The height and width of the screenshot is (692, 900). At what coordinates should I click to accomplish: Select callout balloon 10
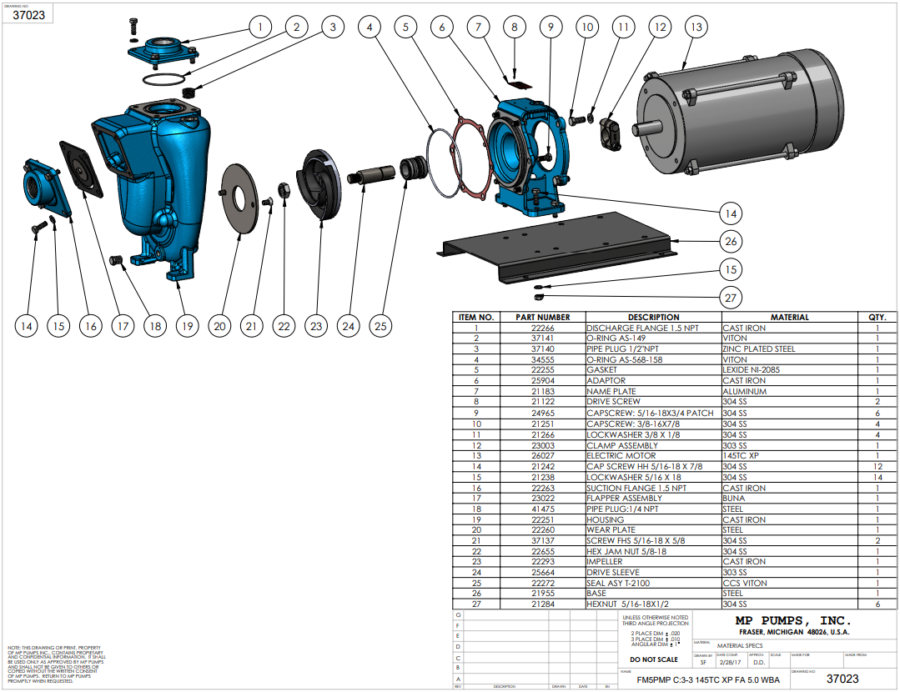(x=587, y=27)
